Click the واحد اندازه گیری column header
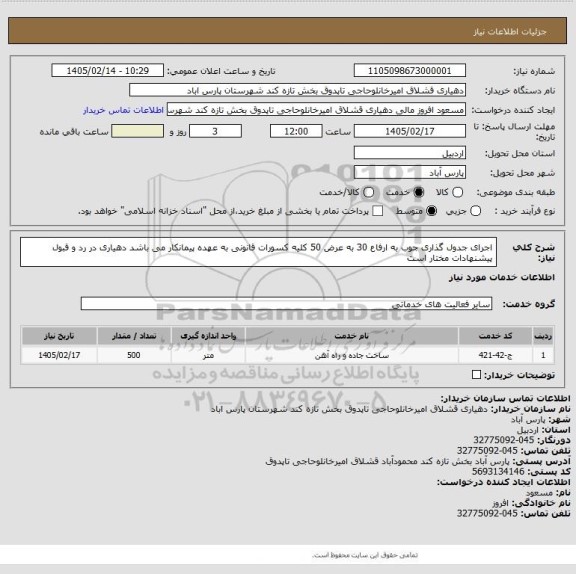The height and width of the screenshot is (574, 576). click(x=208, y=336)
